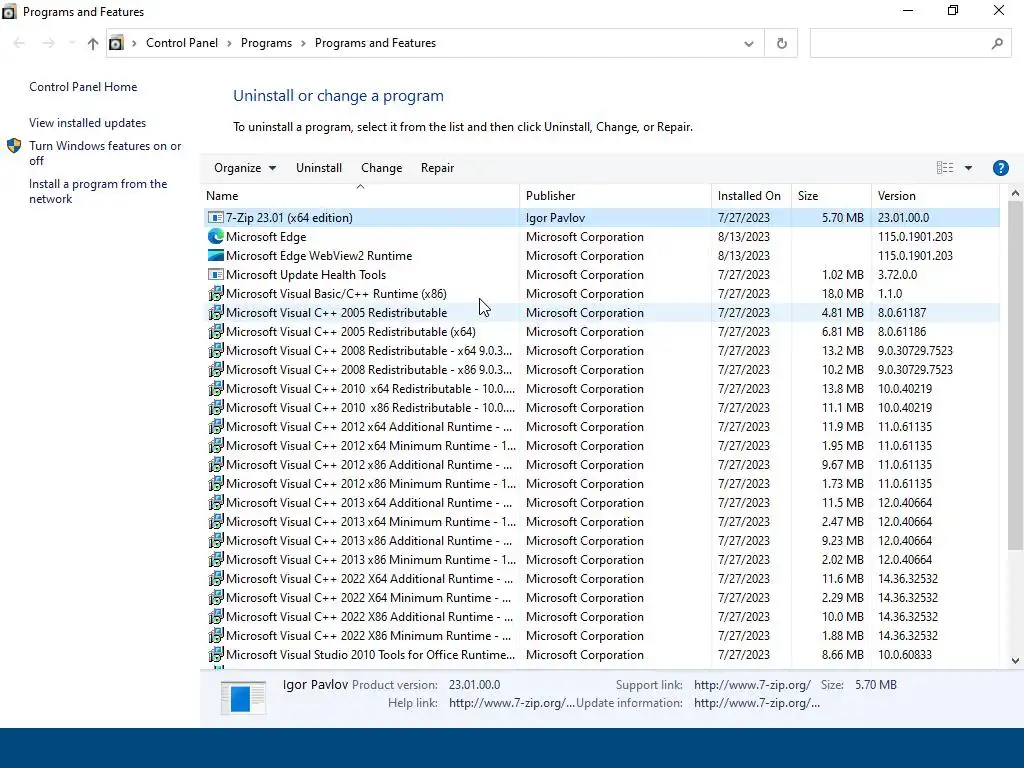Click the Visual C++ 2005 Redistributable (x64) icon

tap(216, 331)
